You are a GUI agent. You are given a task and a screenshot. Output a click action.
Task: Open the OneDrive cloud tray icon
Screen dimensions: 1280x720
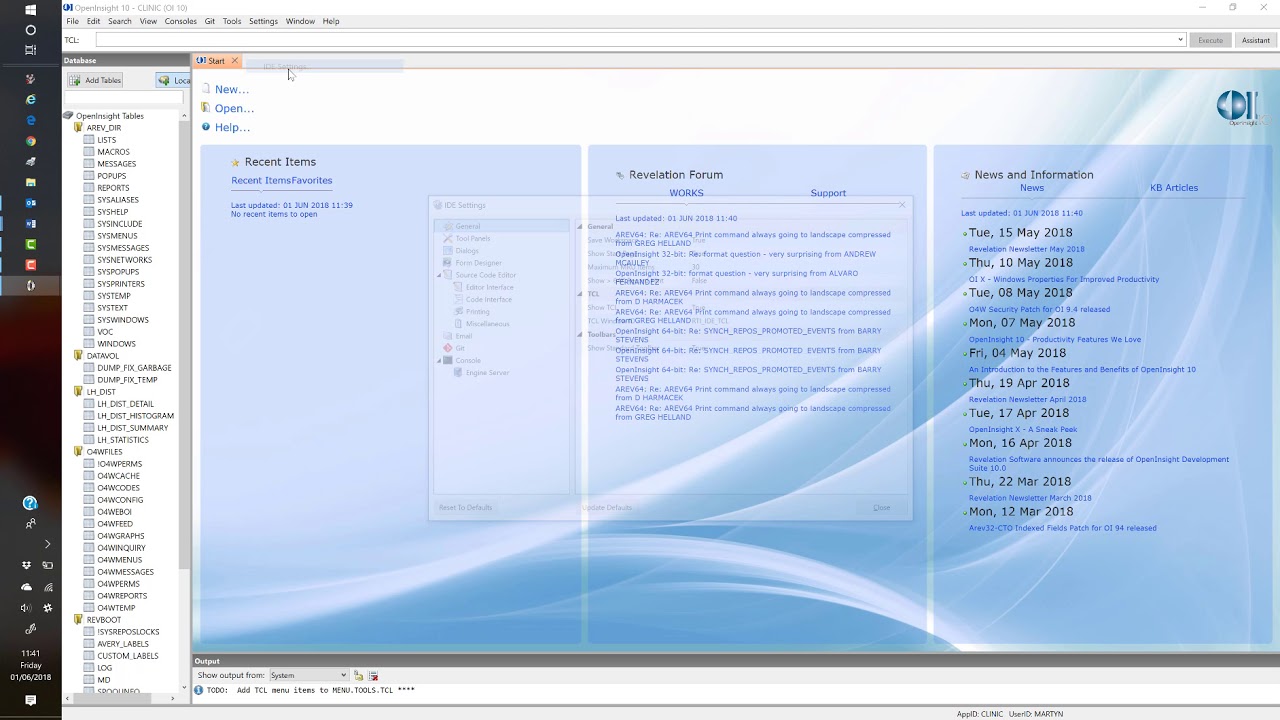[26, 587]
